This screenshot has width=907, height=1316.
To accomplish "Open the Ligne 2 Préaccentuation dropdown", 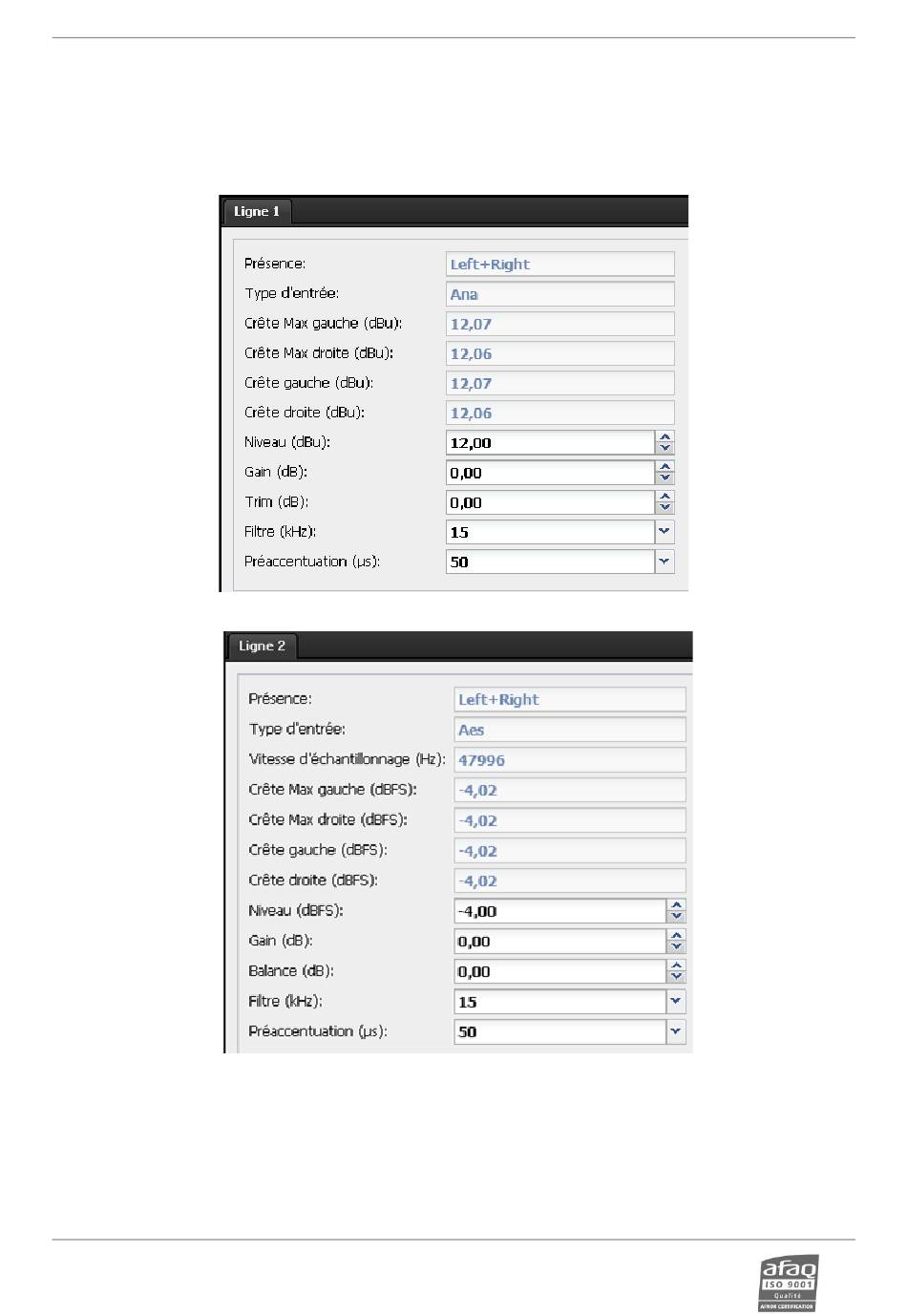I will coord(676,1031).
